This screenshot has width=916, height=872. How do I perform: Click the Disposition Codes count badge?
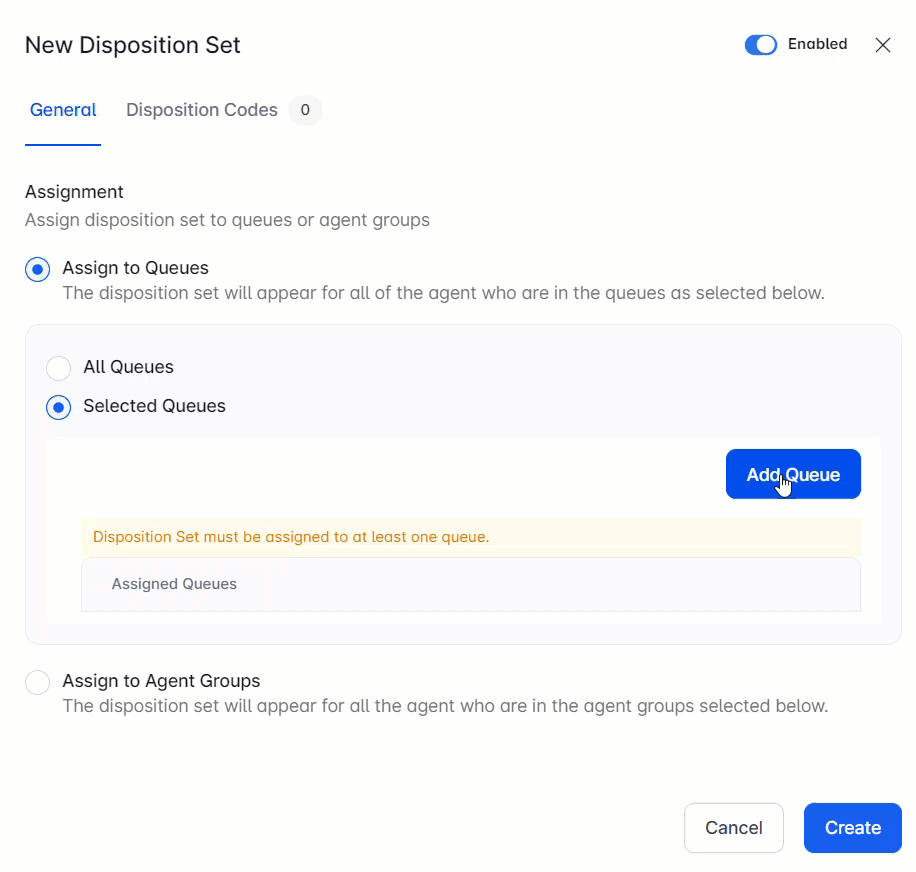[305, 110]
